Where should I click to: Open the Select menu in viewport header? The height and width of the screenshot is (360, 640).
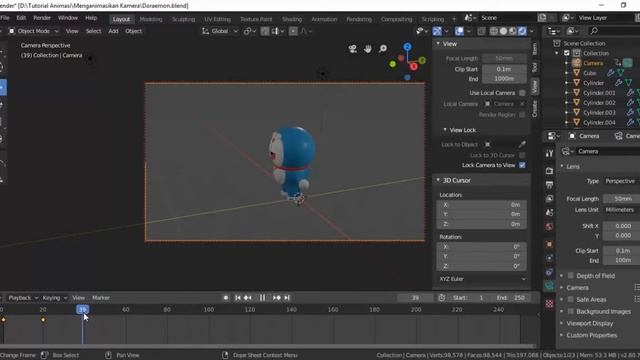coord(93,31)
